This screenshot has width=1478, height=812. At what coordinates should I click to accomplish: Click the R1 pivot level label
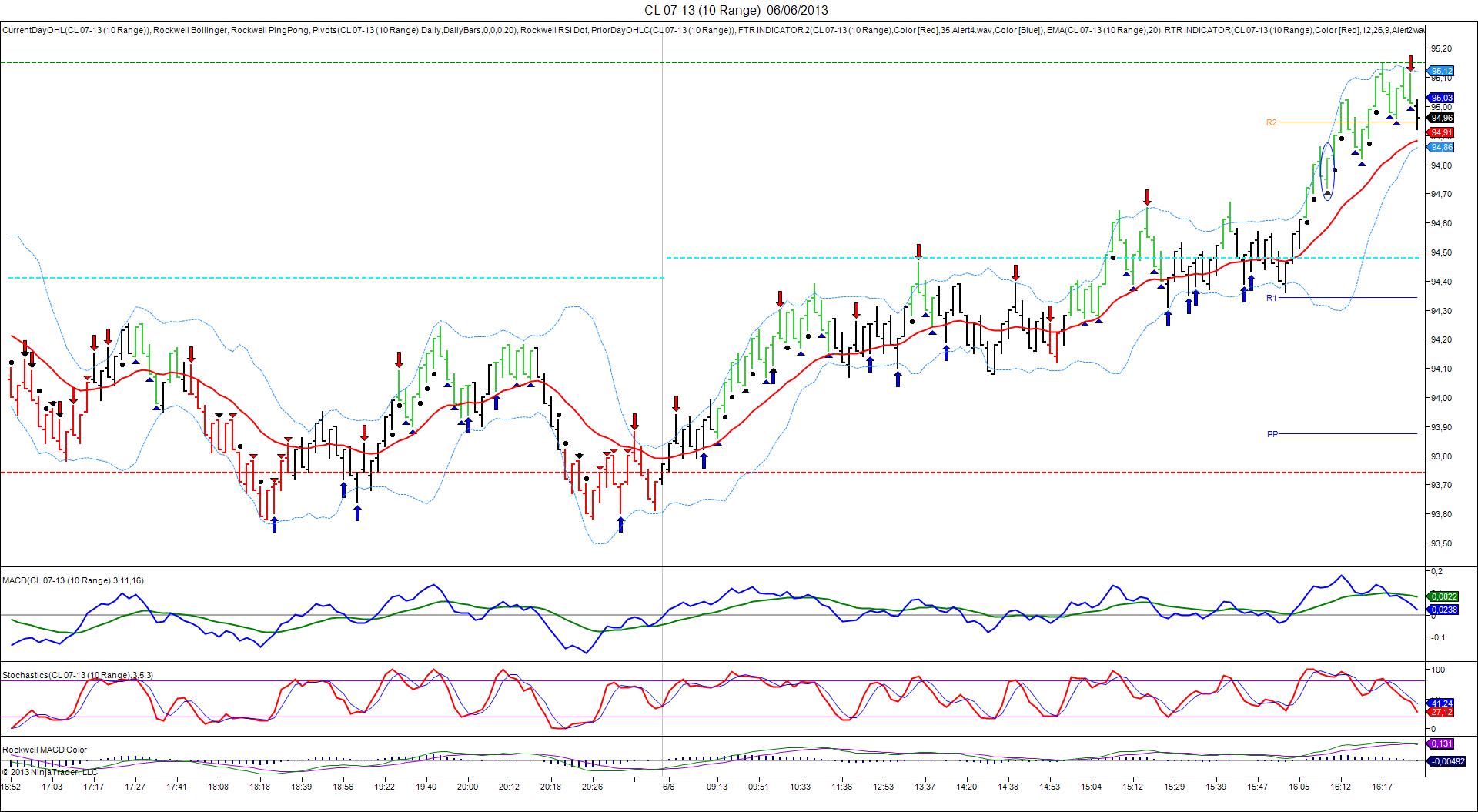point(1272,297)
